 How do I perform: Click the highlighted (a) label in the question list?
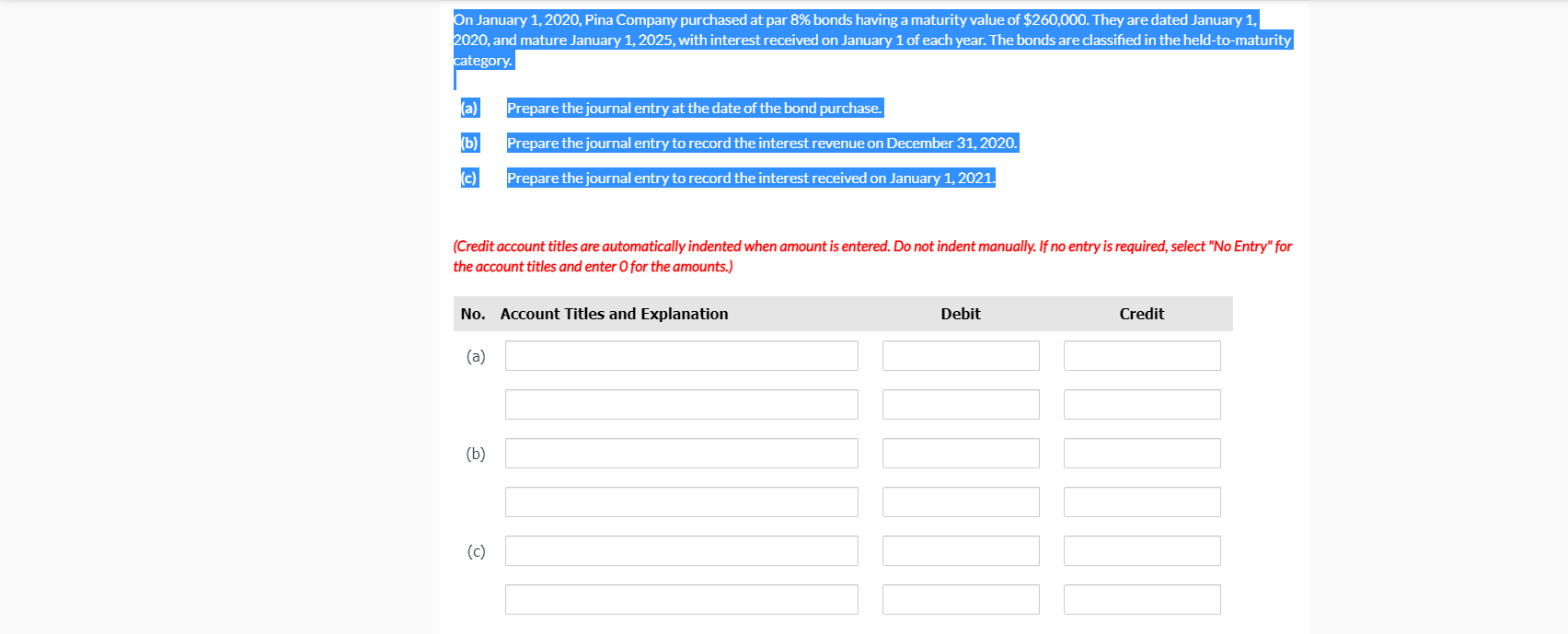[469, 108]
